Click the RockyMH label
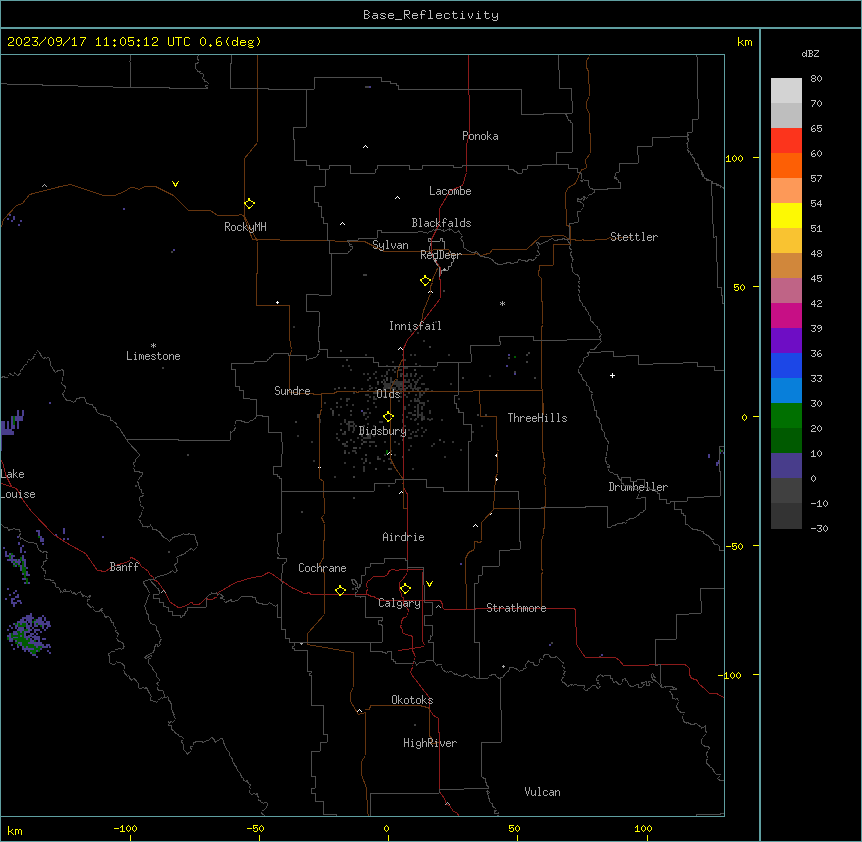Screen dimensions: 862x842 (x=245, y=227)
